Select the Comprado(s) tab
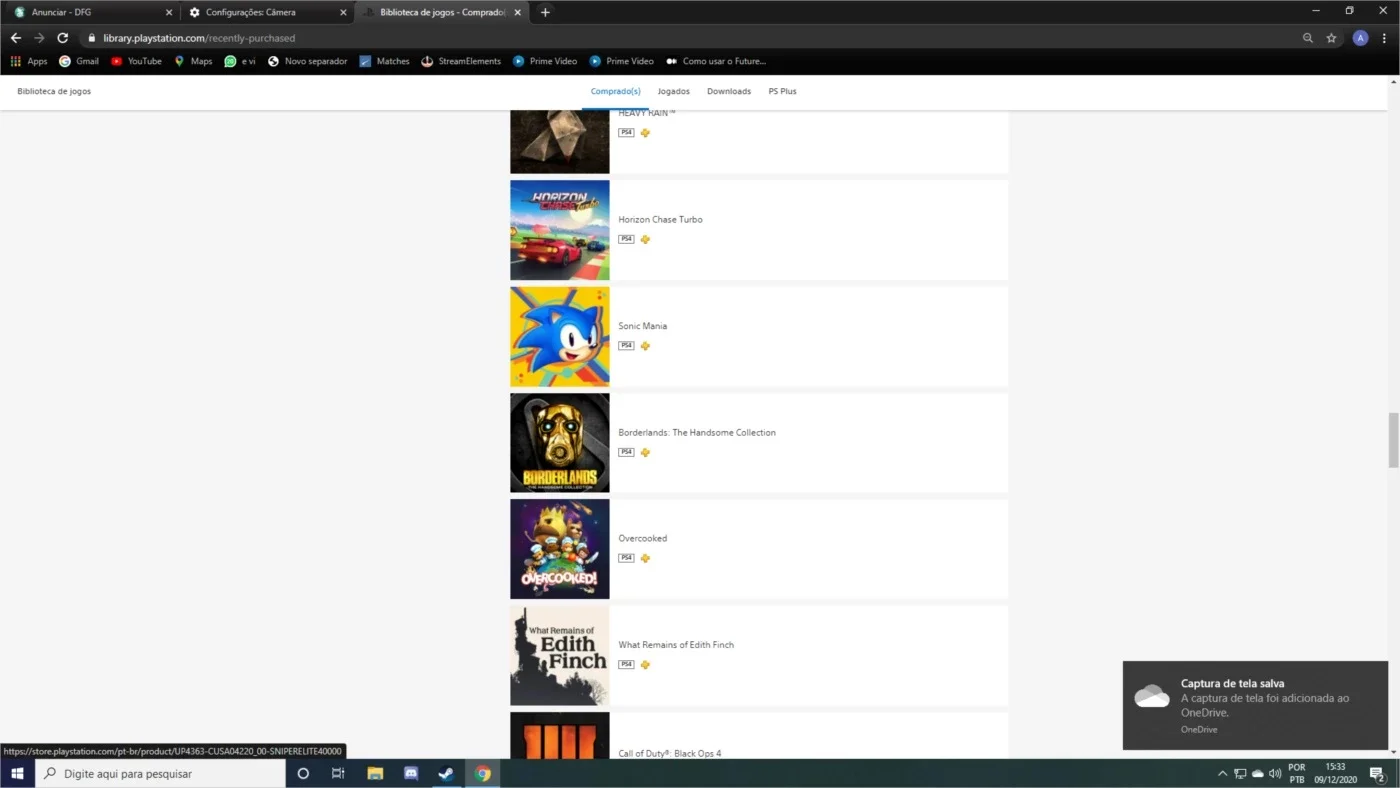 (615, 91)
